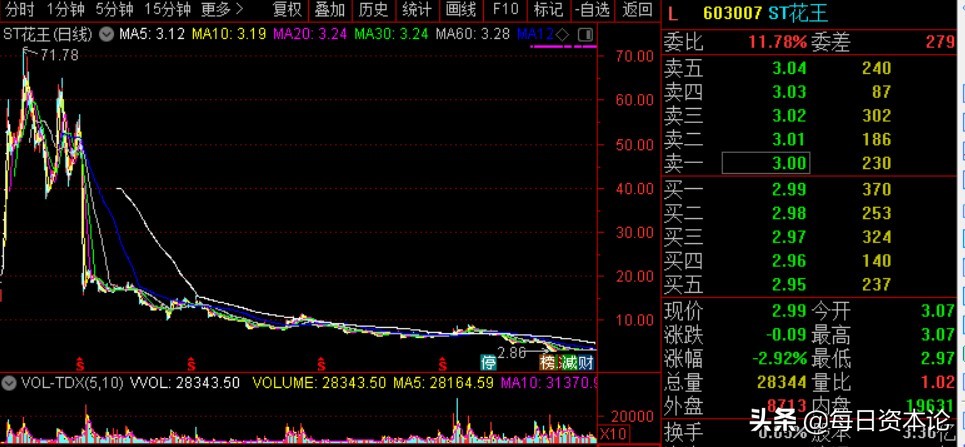Select the 画线 drawing tools button
The width and height of the screenshot is (965, 447).
click(460, 9)
